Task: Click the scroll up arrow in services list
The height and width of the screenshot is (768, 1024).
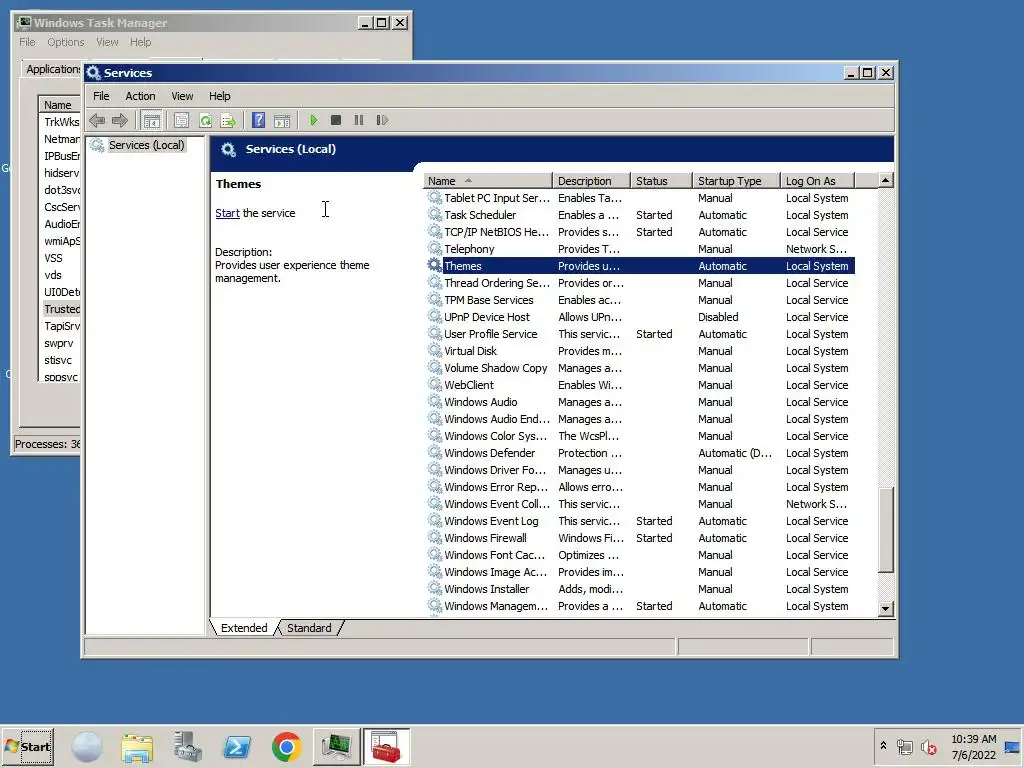Action: (886, 180)
